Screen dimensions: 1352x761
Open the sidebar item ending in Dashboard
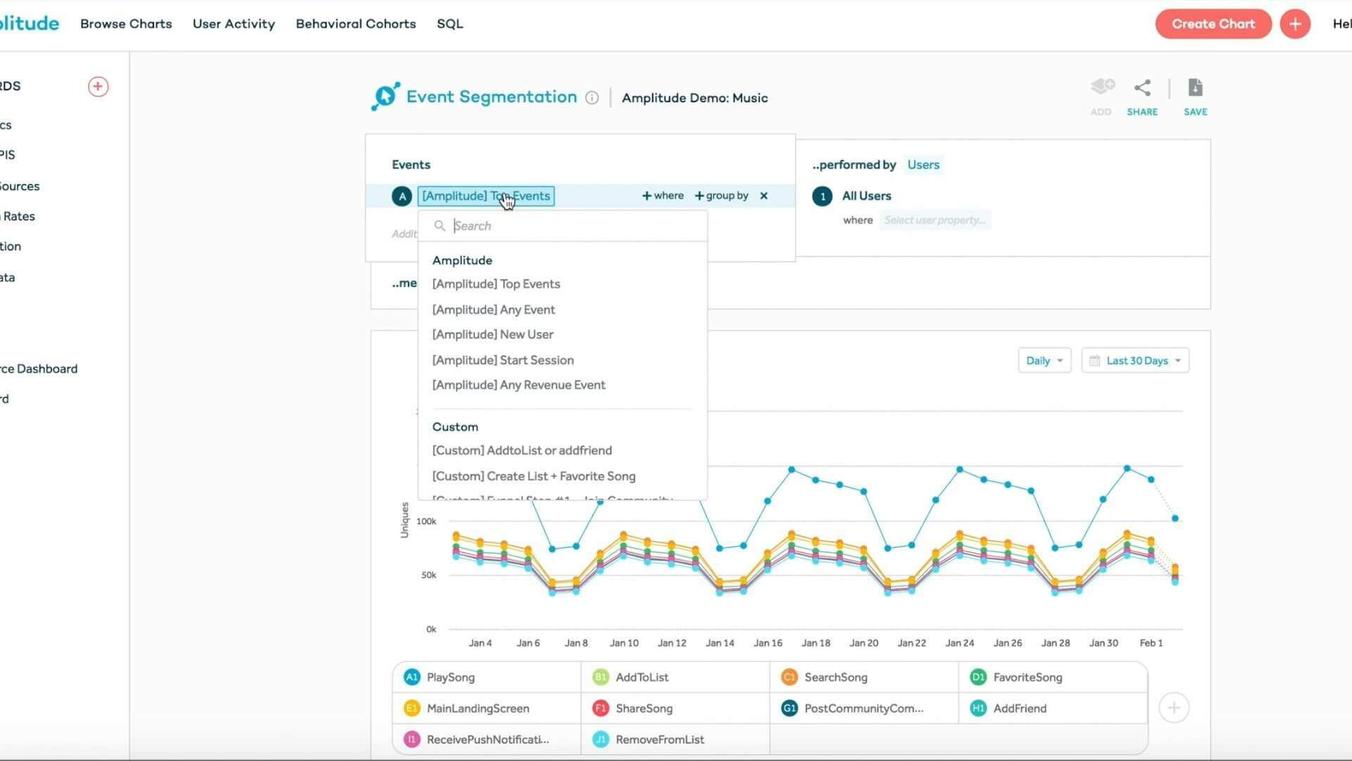[x=39, y=369]
